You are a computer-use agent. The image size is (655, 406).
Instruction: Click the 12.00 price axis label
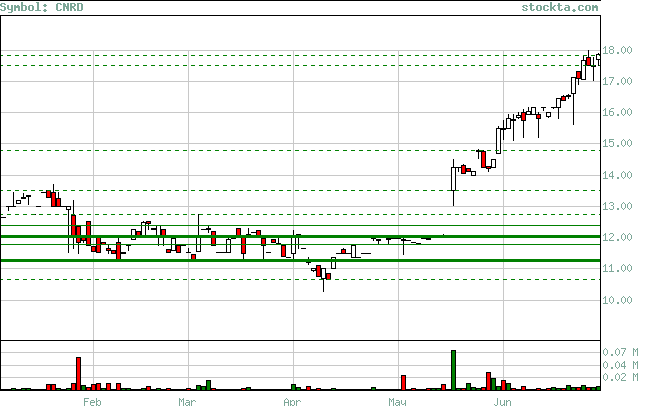617,237
